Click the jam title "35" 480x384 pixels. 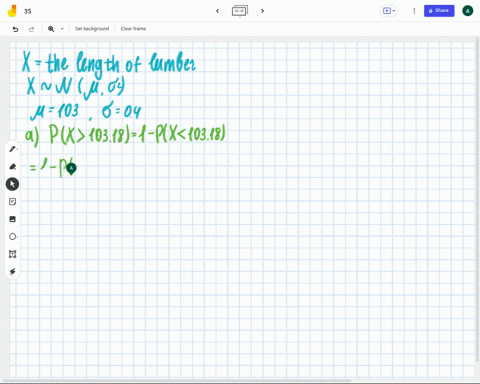point(28,11)
